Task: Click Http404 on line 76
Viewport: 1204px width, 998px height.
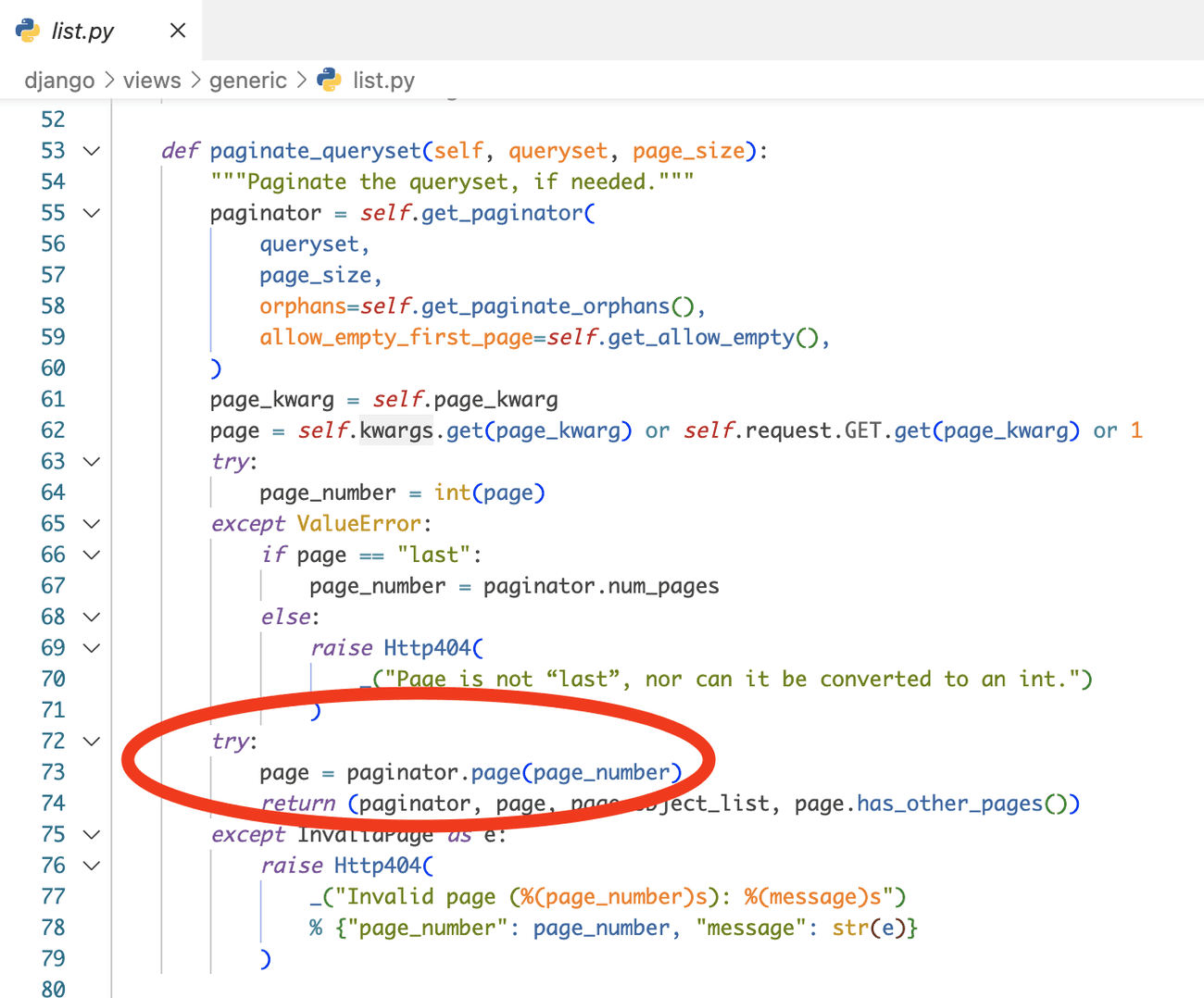Action: click(377, 866)
